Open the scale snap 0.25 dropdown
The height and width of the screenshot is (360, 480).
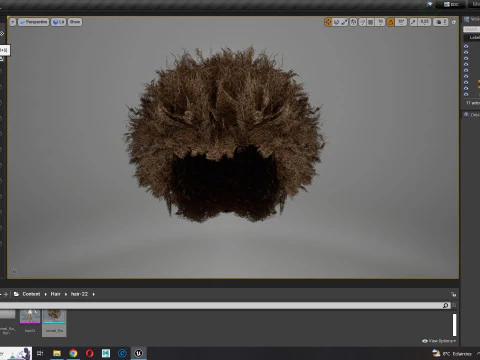tap(424, 22)
